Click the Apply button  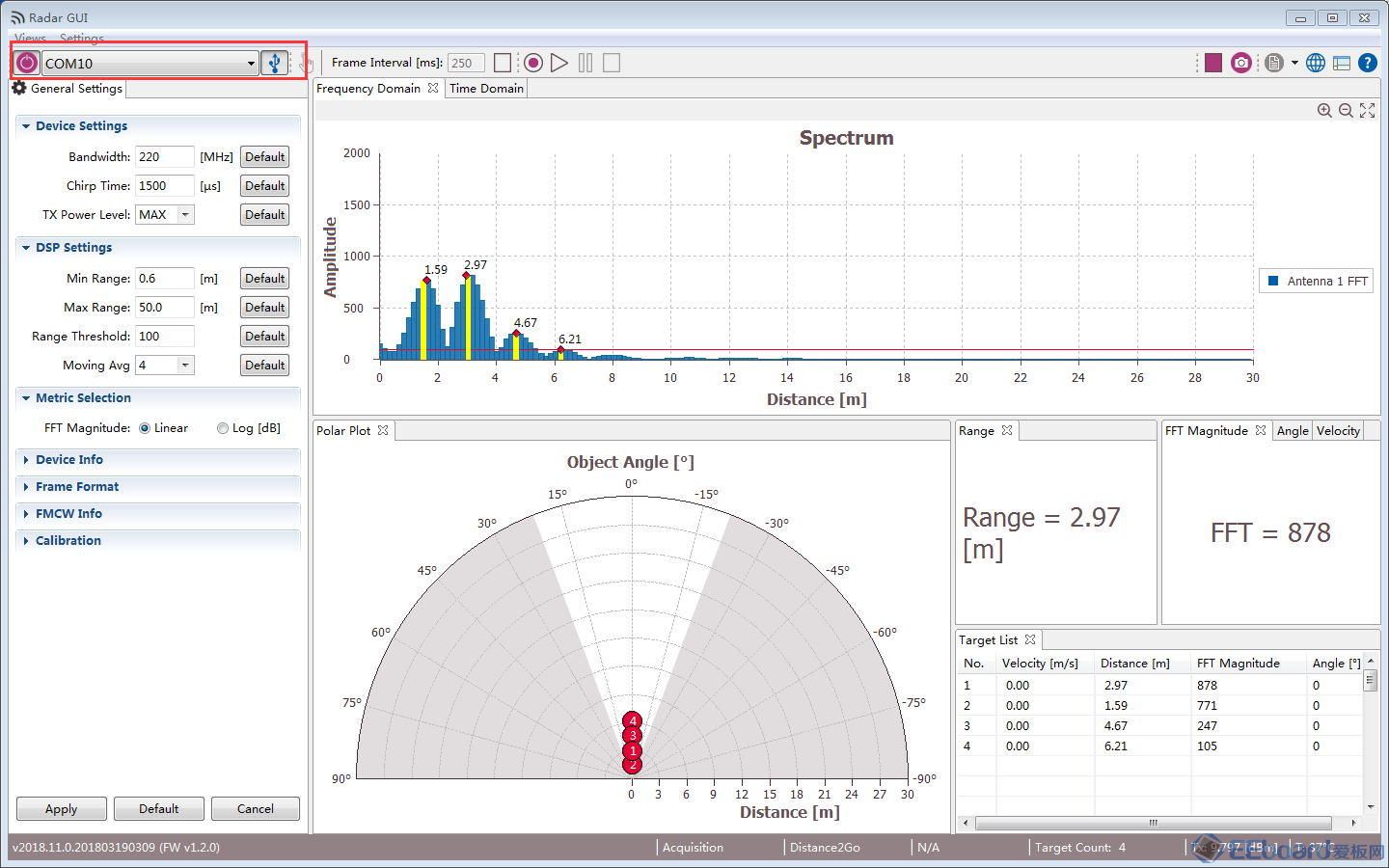(62, 808)
